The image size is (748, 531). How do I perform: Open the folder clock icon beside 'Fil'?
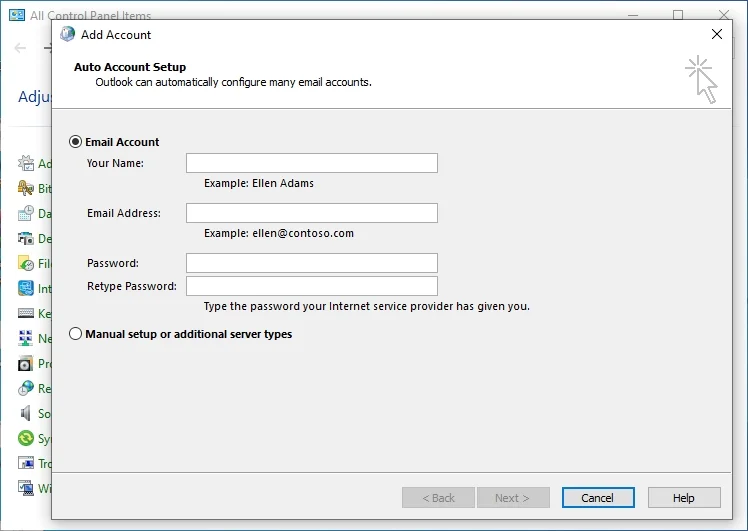pos(26,263)
